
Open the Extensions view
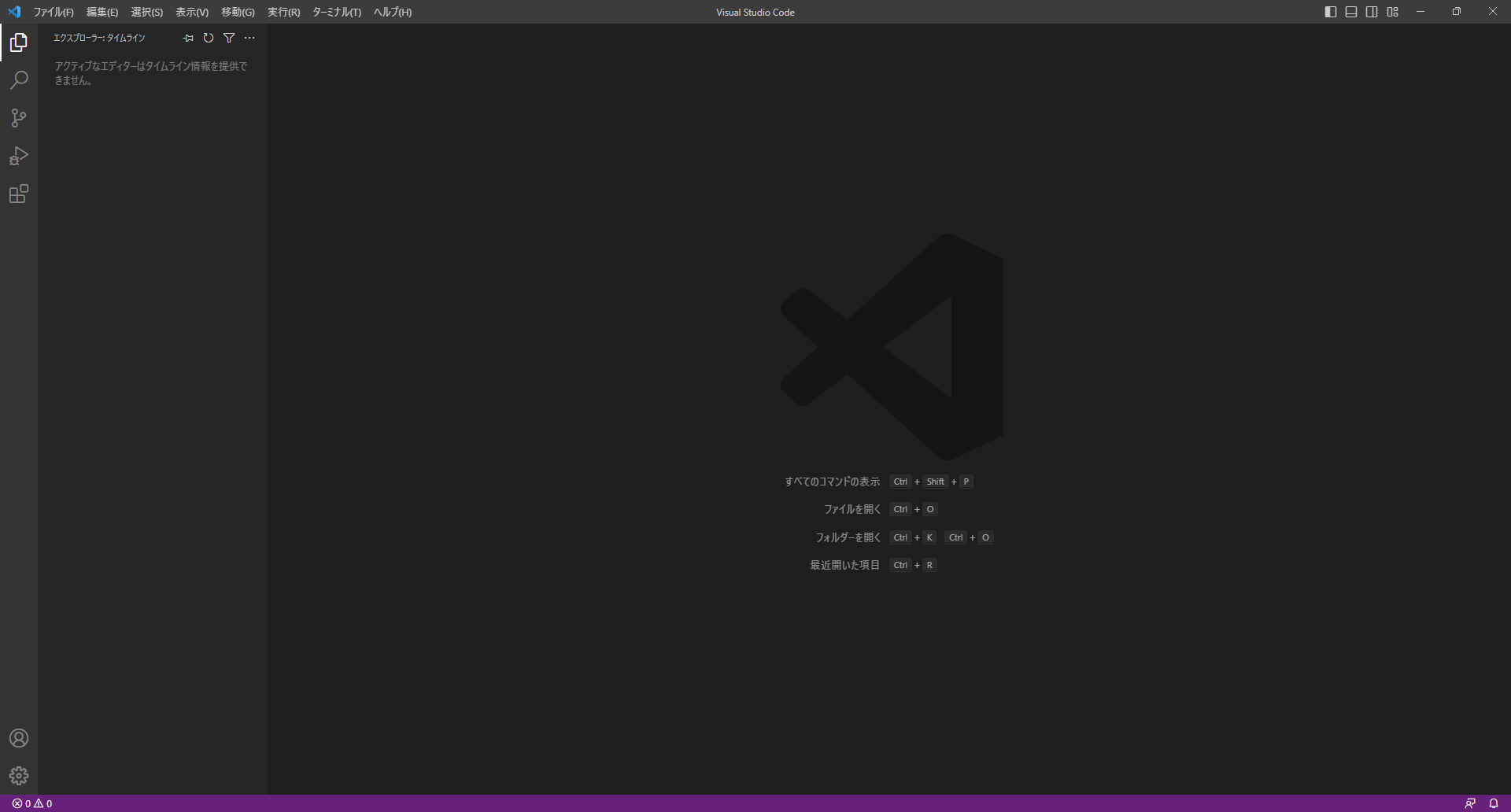(19, 194)
